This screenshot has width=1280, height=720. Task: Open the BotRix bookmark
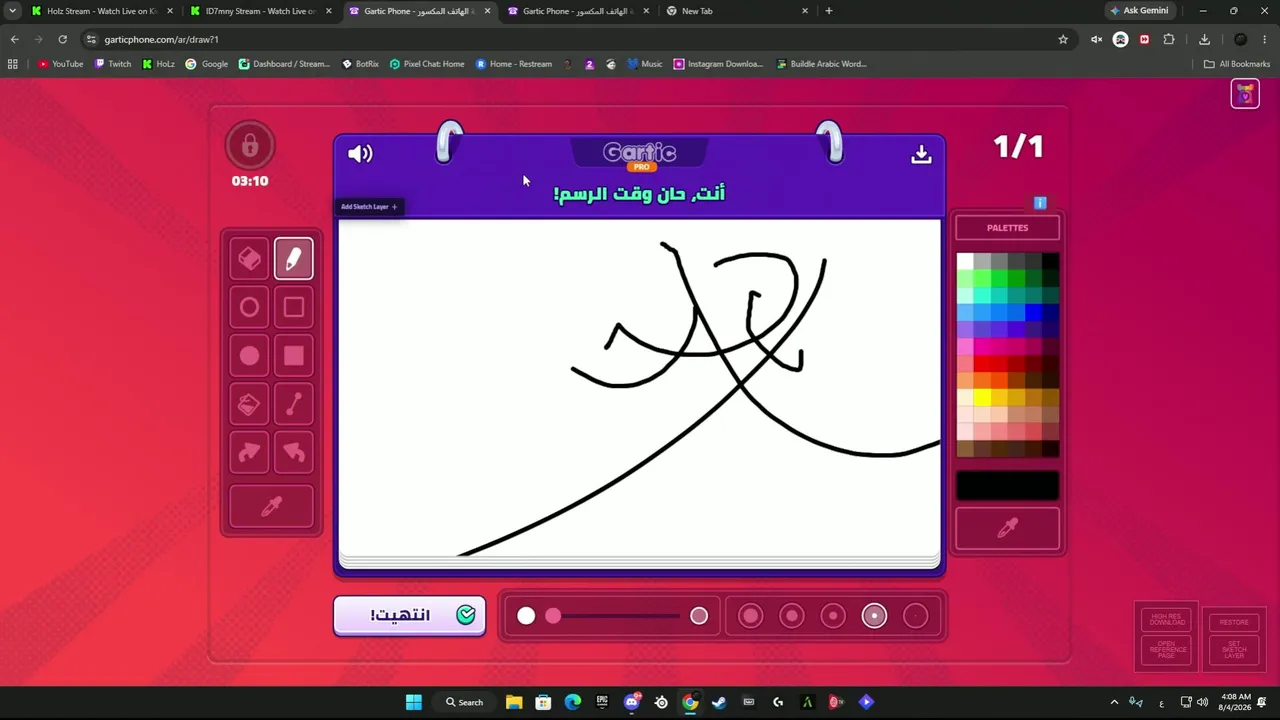coord(360,64)
